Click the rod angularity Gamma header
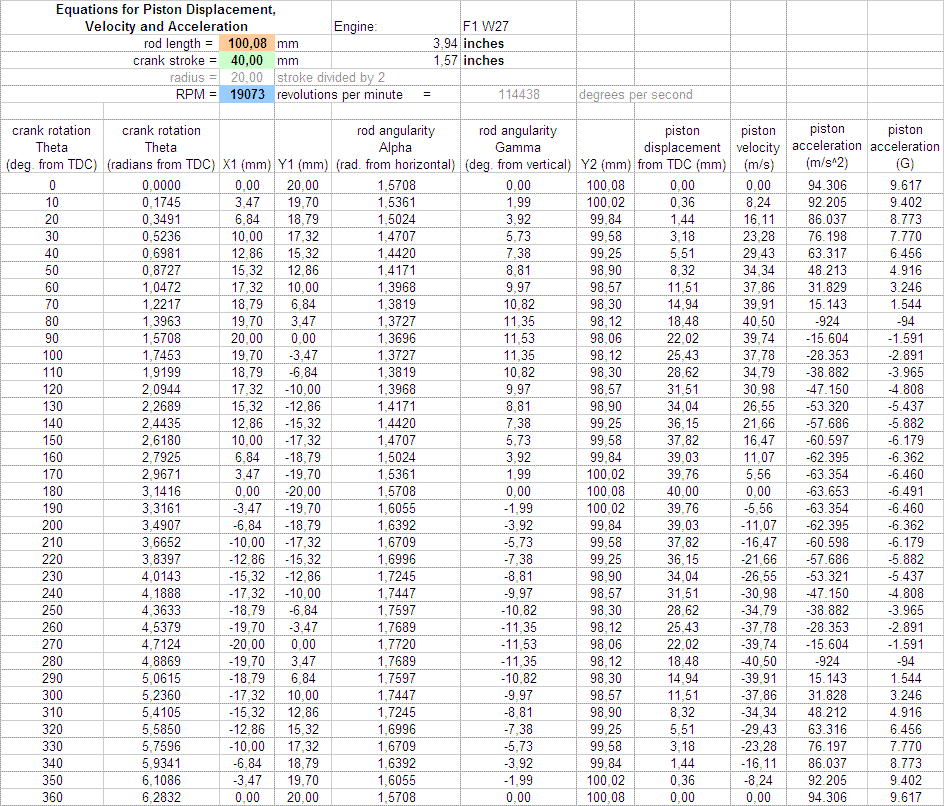Screen dimensions: 944x806 click(x=518, y=147)
